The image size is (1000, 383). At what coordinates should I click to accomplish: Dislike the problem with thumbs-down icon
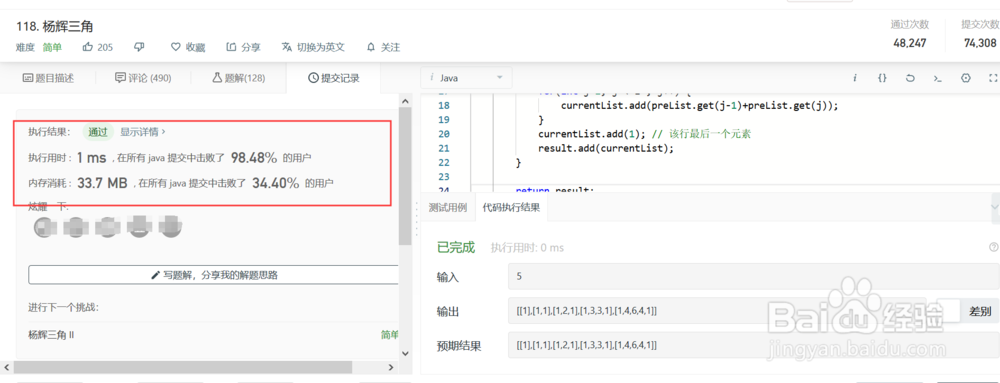click(x=140, y=47)
